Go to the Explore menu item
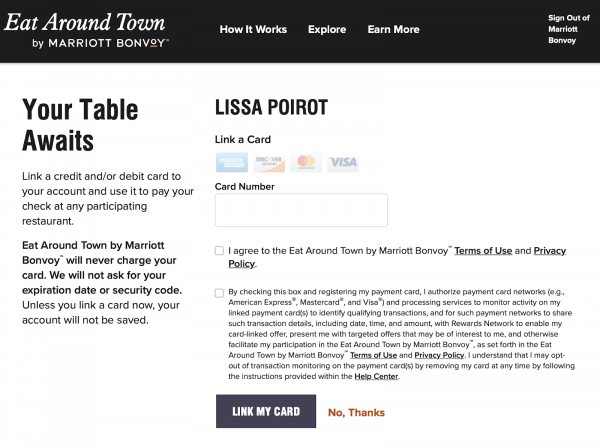 (x=327, y=30)
